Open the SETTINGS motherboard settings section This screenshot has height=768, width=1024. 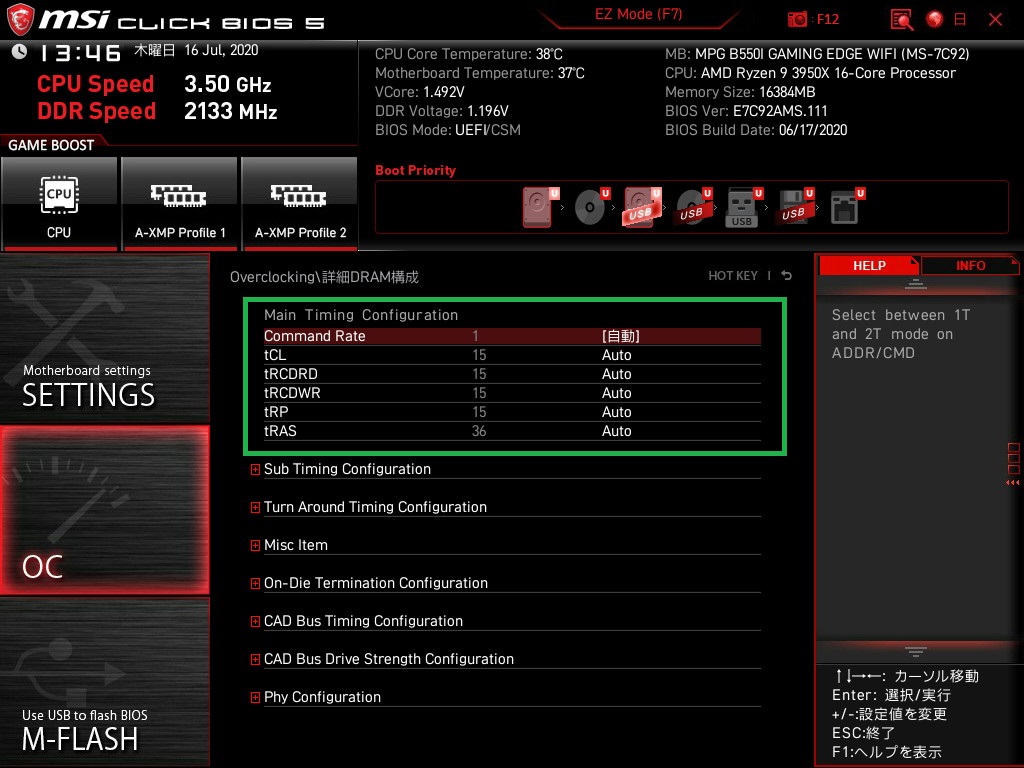click(104, 338)
